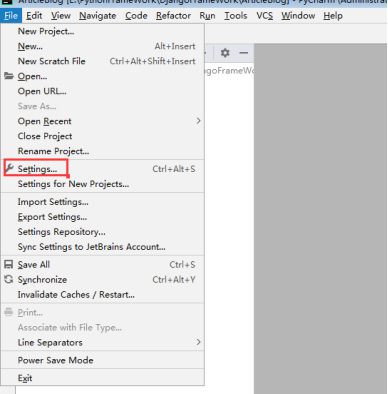Click the Ctrl+Alt+S shortcut text
Screen dimensions: 388x394
(x=174, y=169)
